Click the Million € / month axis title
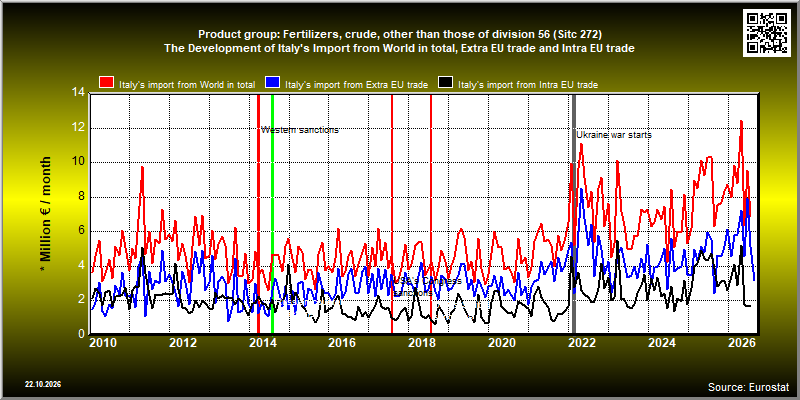The width and height of the screenshot is (800, 400). pos(46,213)
